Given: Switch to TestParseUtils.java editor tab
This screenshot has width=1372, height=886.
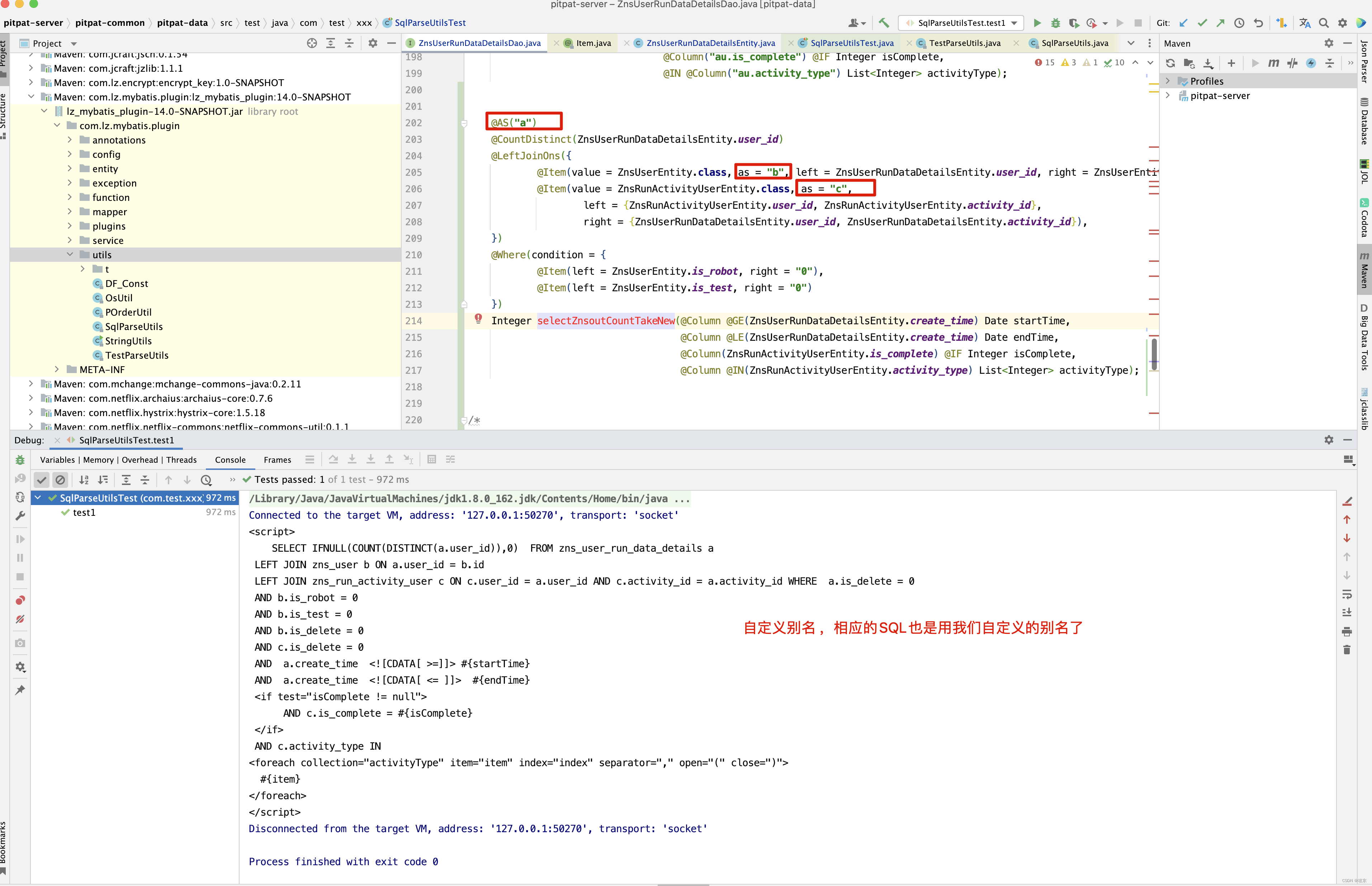Looking at the screenshot, I should [x=959, y=43].
